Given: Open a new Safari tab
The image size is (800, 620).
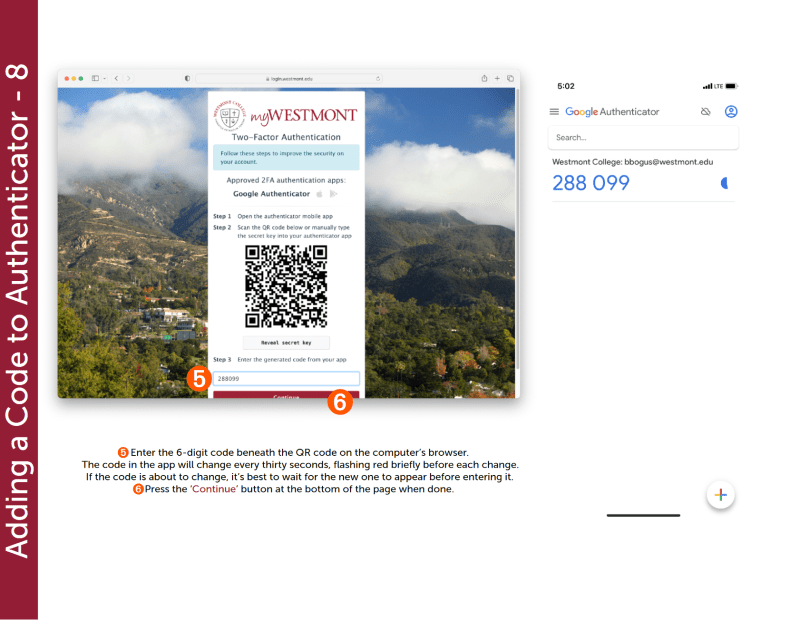Looking at the screenshot, I should tap(497, 78).
